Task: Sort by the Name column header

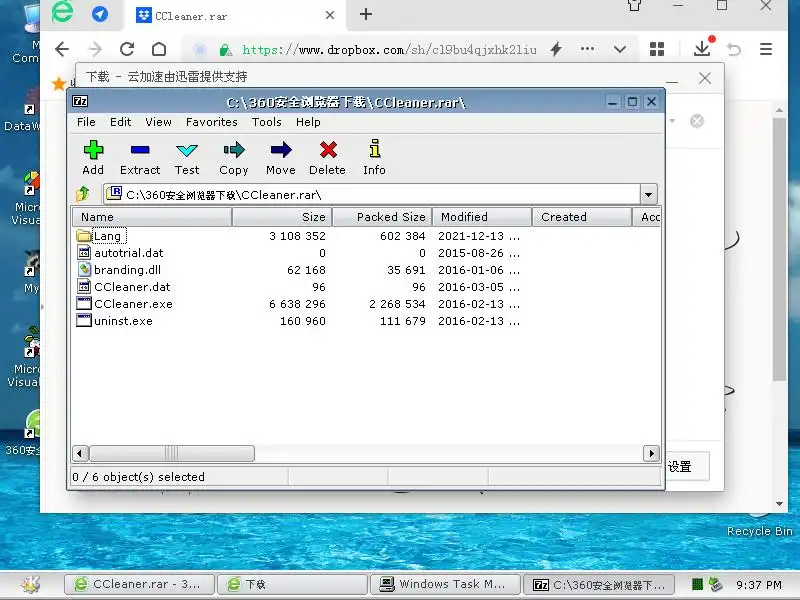Action: (152, 217)
